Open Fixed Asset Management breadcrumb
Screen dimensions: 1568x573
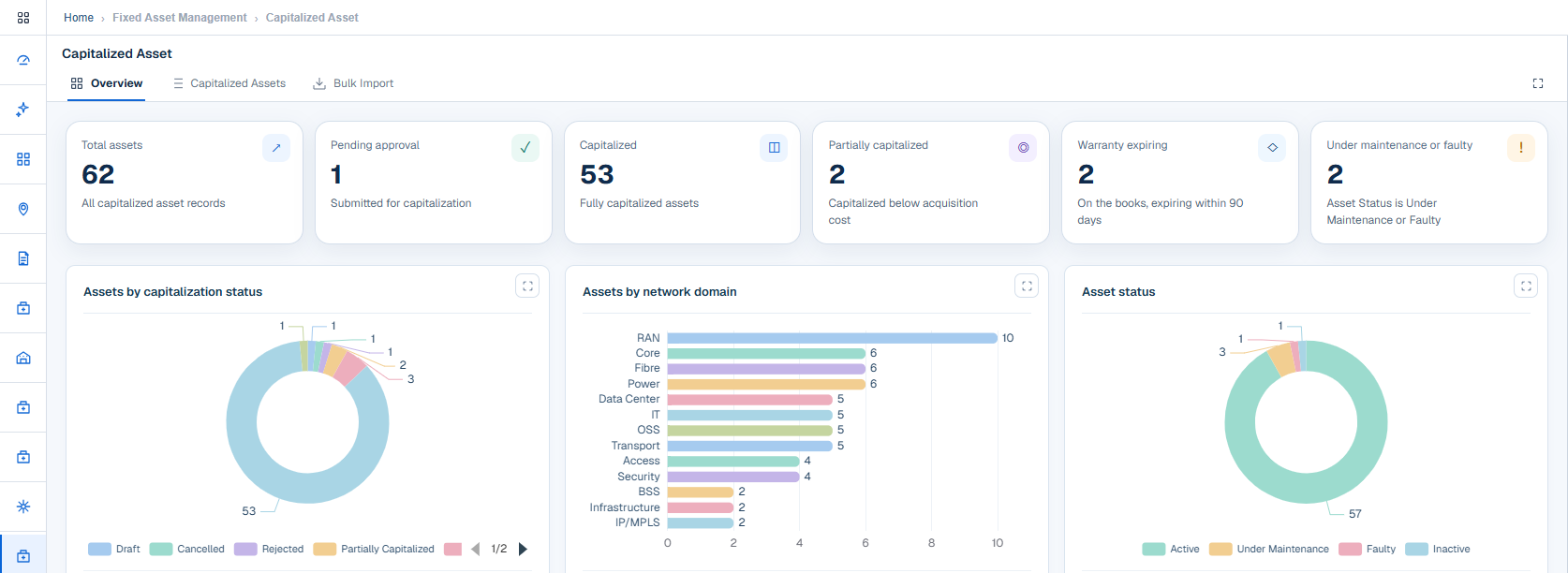pyautogui.click(x=180, y=18)
